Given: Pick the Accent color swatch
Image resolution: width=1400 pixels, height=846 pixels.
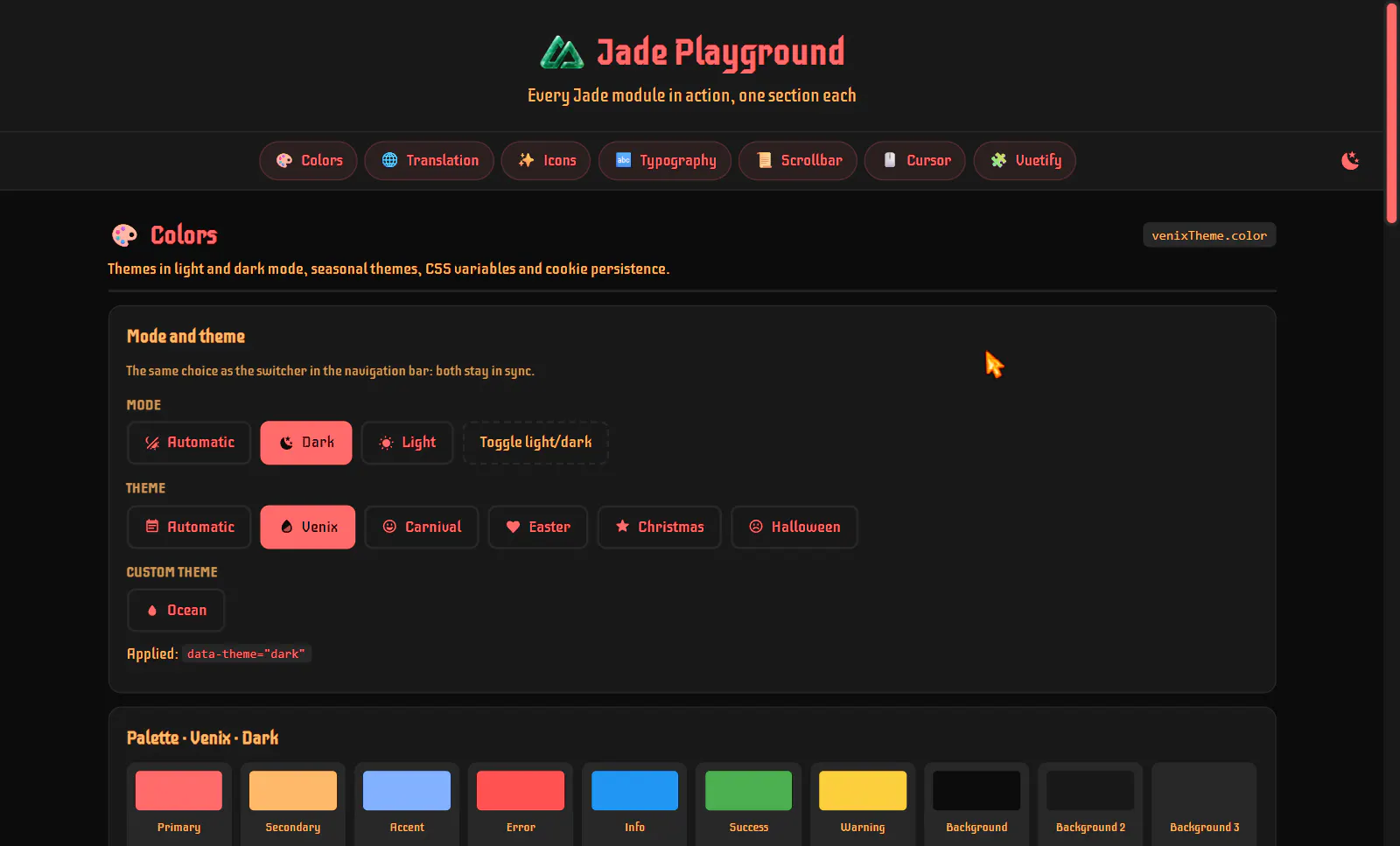Looking at the screenshot, I should click(x=407, y=790).
